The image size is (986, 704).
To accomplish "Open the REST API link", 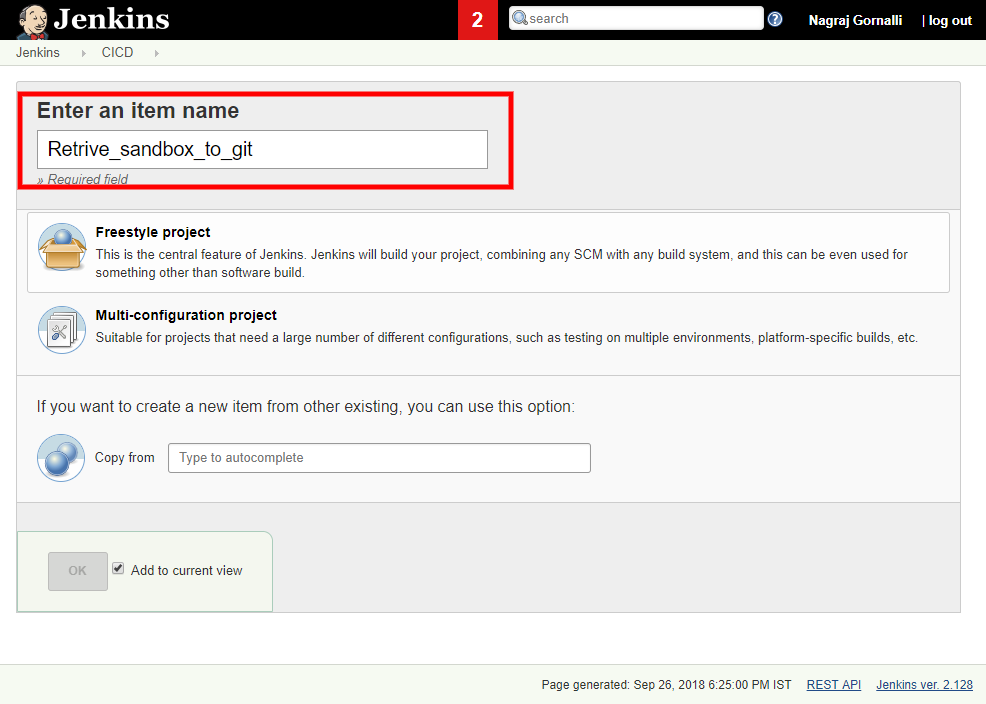I will pyautogui.click(x=833, y=685).
